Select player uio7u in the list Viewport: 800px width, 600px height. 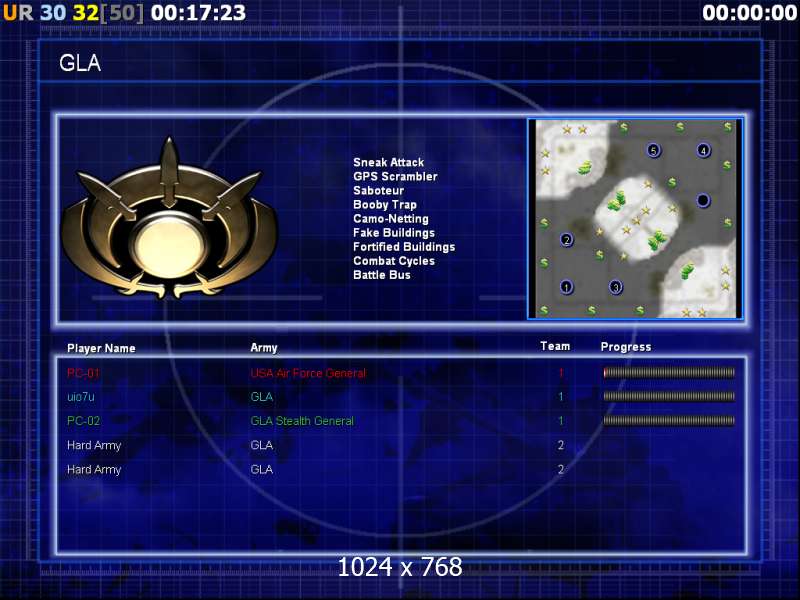(81, 397)
